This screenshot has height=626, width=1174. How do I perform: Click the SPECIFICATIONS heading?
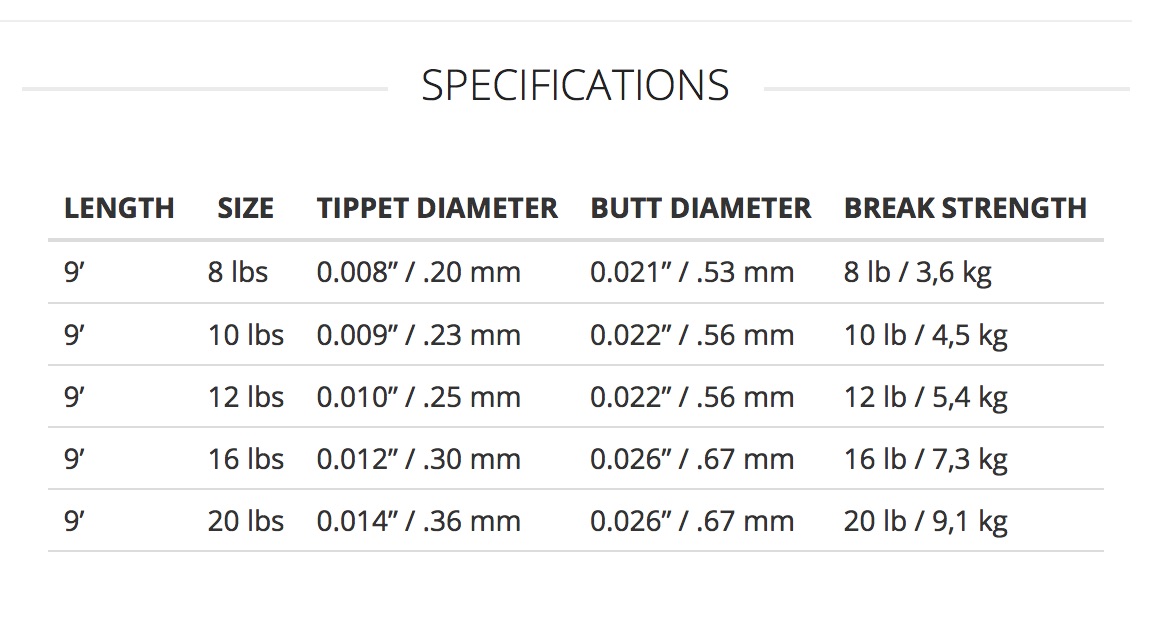(575, 85)
